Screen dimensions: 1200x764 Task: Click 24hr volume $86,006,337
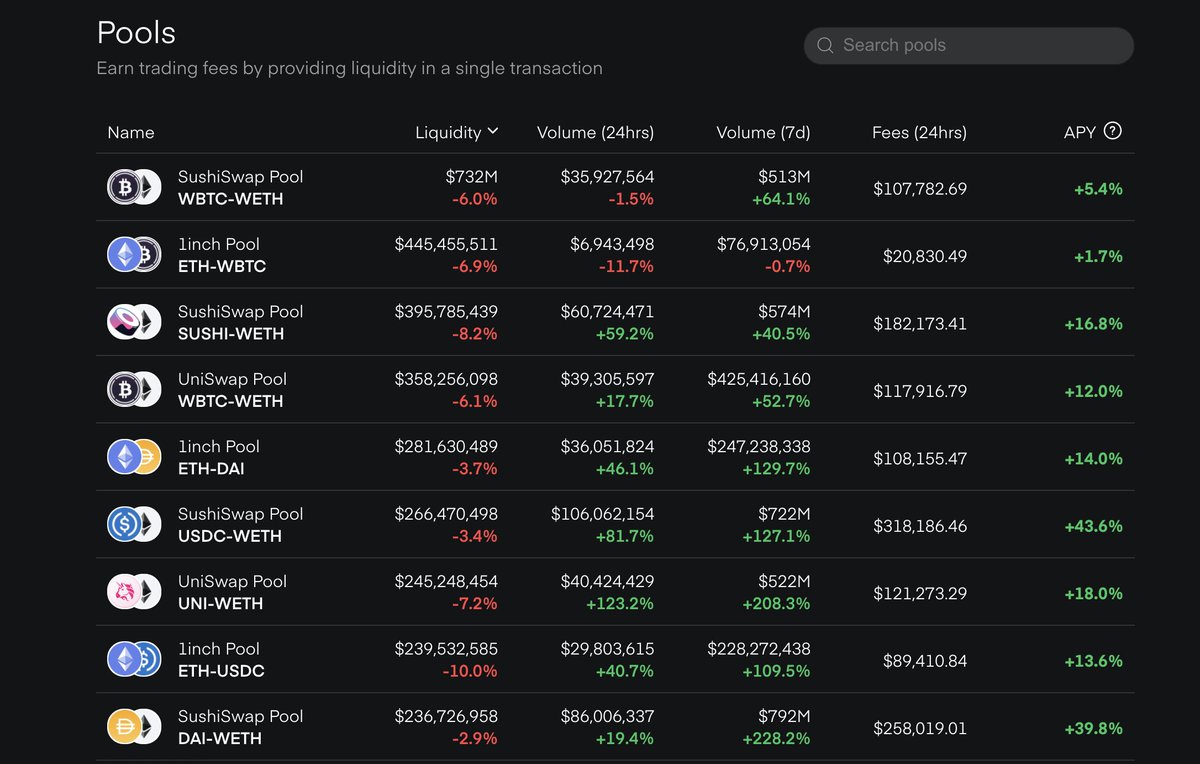(607, 717)
